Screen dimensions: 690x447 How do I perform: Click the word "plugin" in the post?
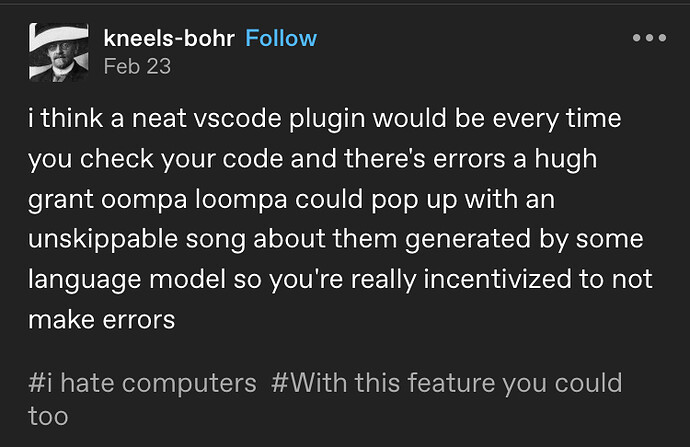click(x=327, y=120)
